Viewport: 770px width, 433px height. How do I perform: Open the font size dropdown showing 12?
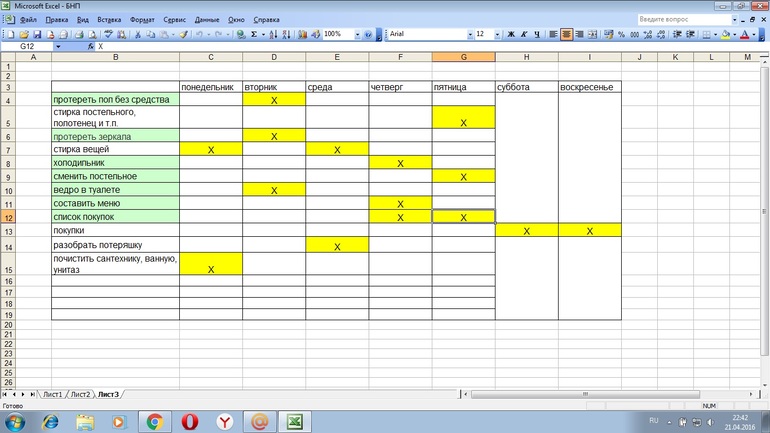[x=496, y=34]
